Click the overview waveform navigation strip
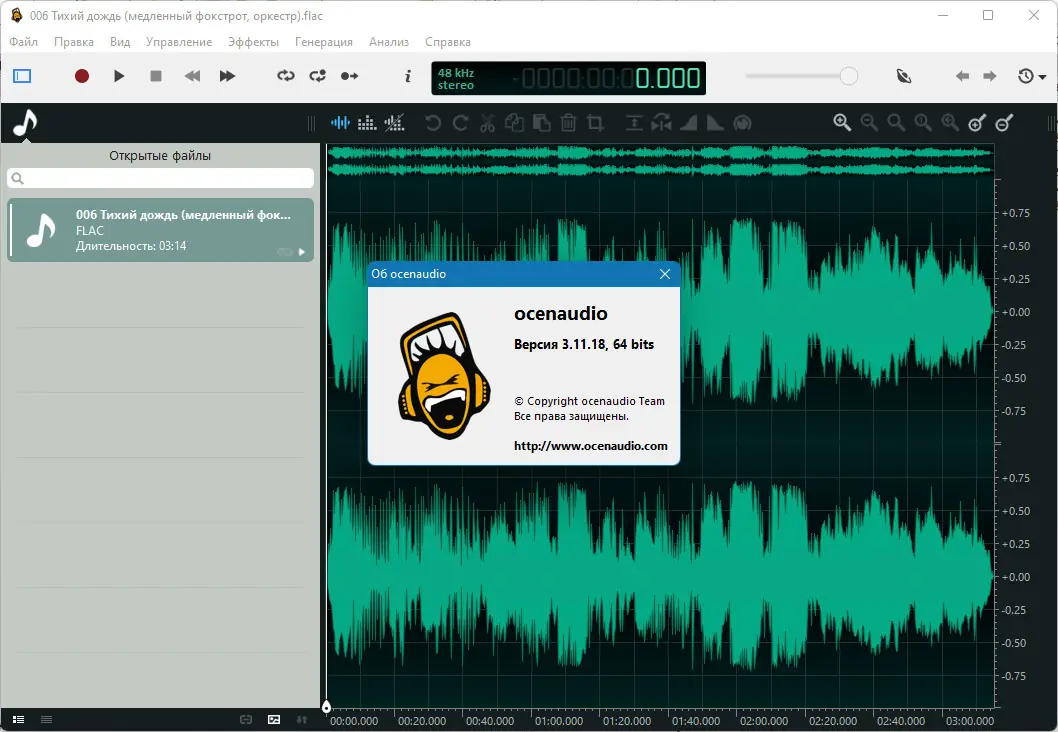Viewport: 1058px width, 732px height. [660, 161]
